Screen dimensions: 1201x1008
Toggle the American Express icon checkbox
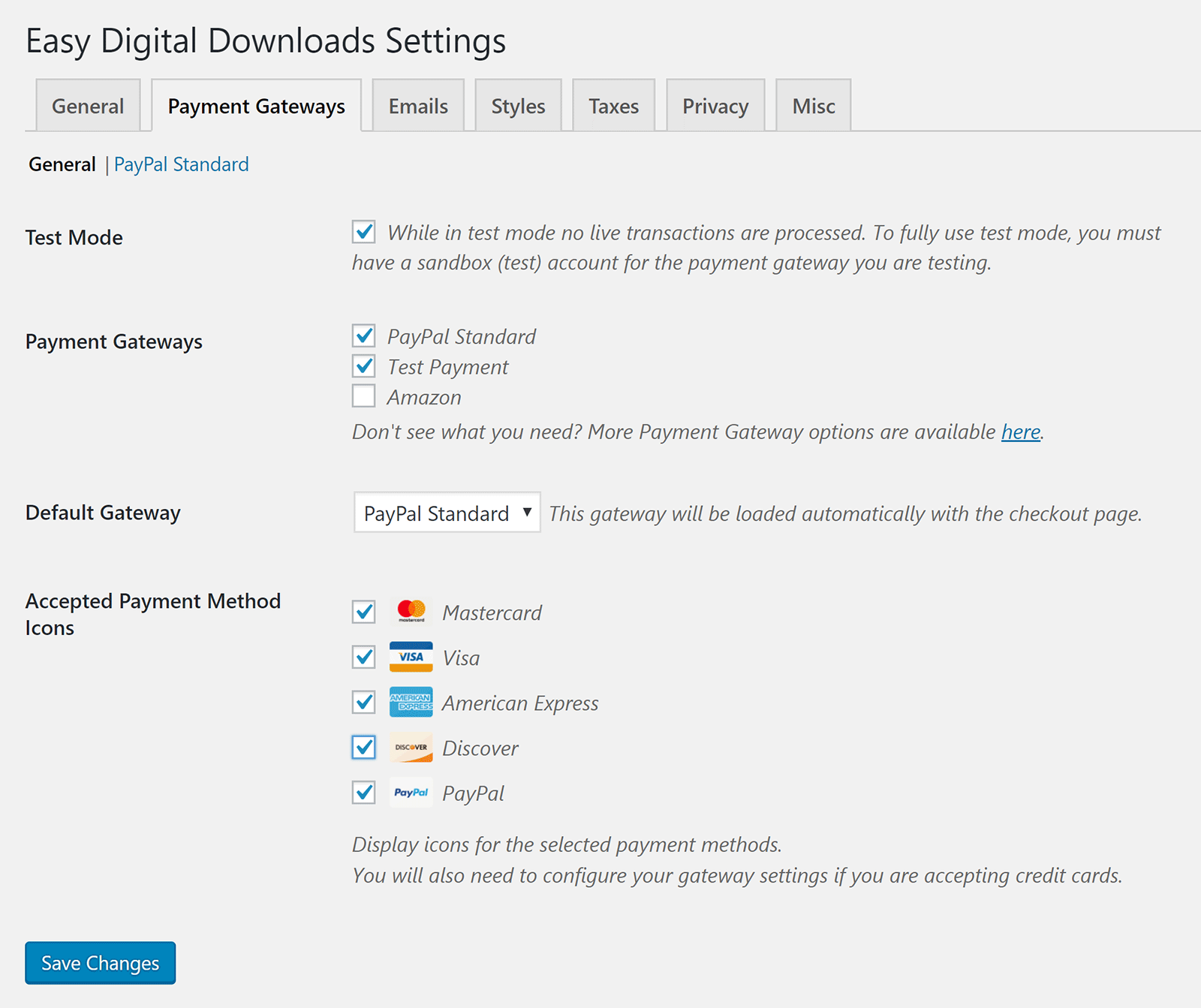[x=364, y=702]
